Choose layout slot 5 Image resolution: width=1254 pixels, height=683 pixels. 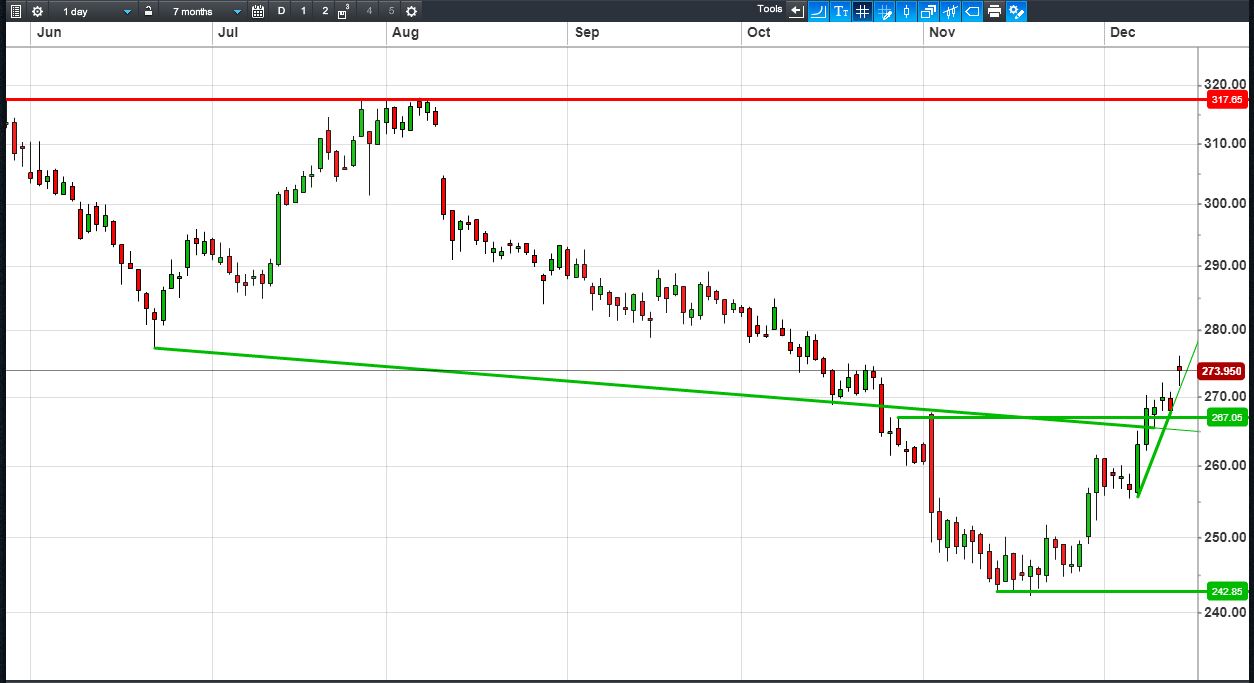[x=391, y=11]
